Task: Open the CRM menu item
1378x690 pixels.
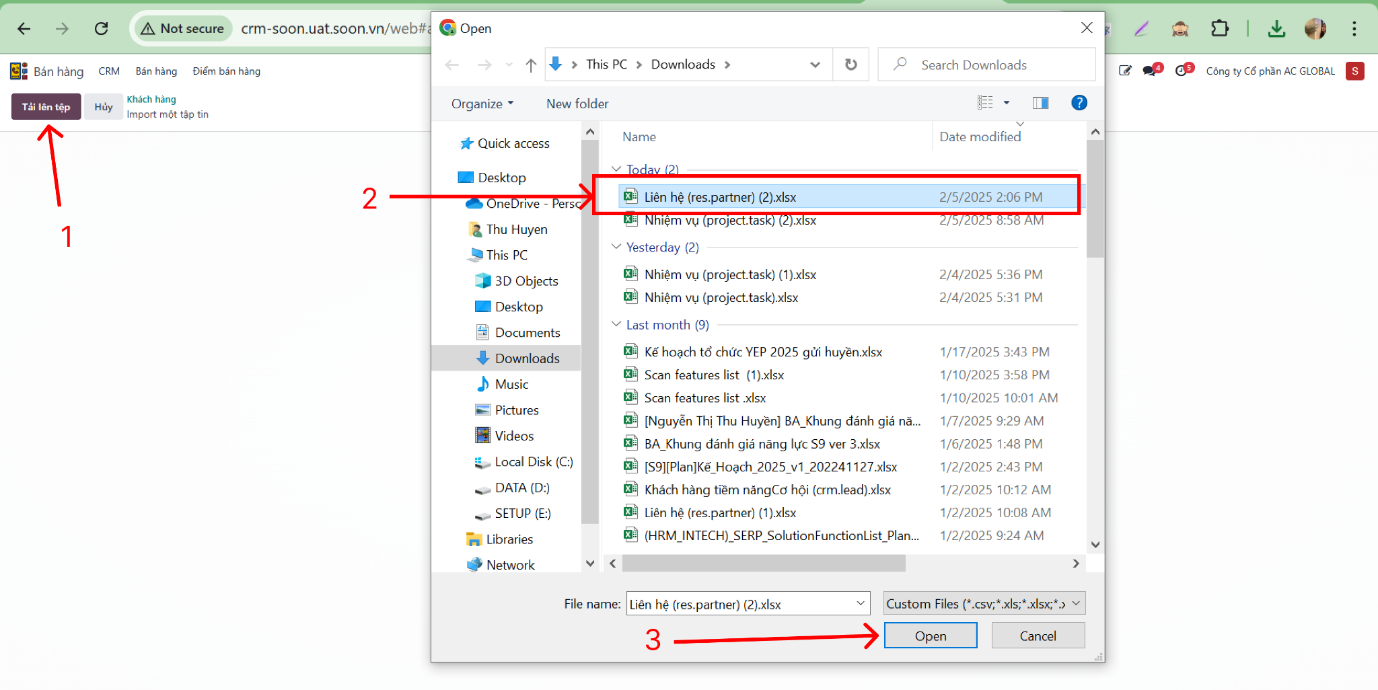Action: [109, 71]
